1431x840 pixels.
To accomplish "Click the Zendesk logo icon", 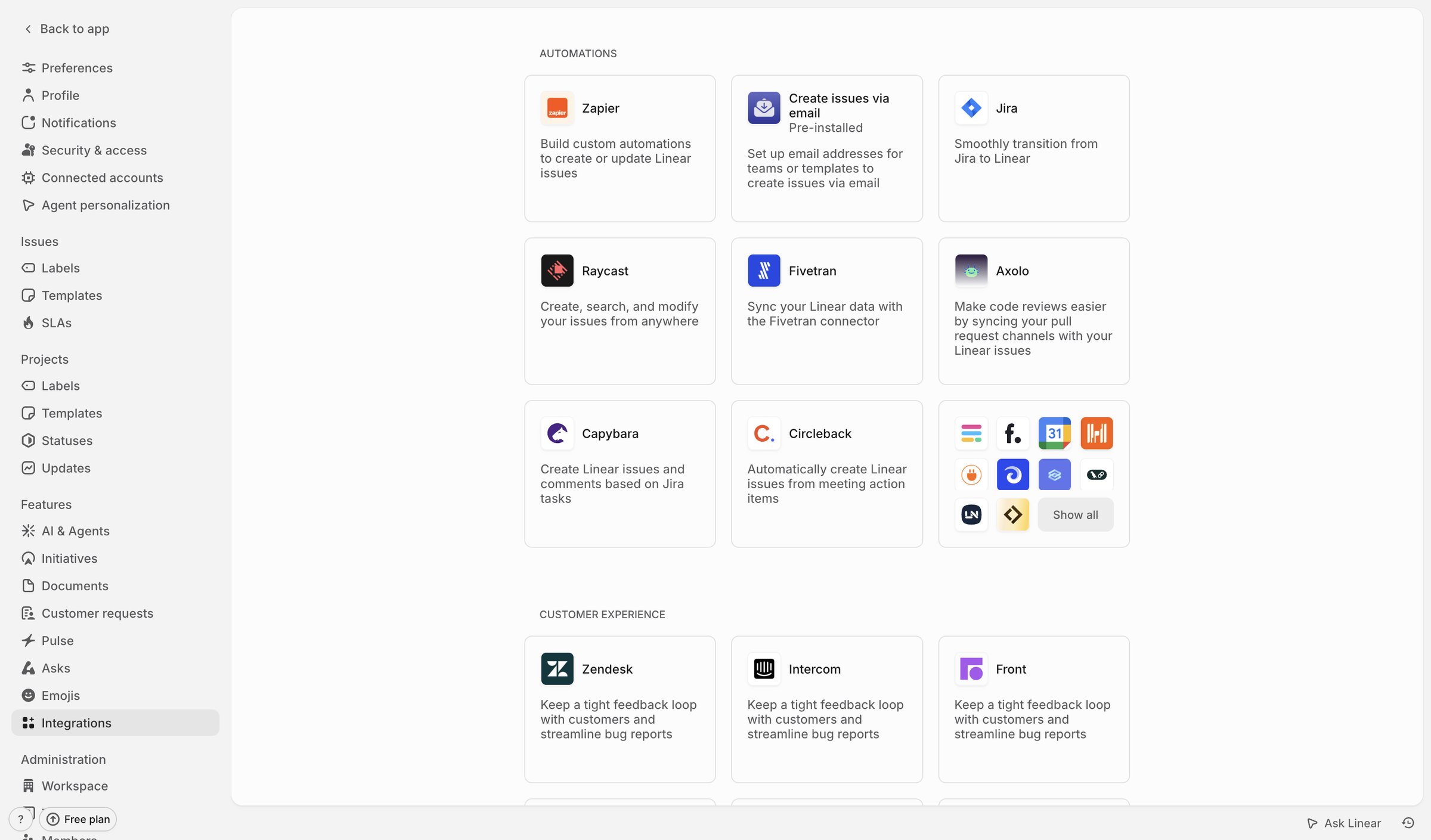I will 557,669.
